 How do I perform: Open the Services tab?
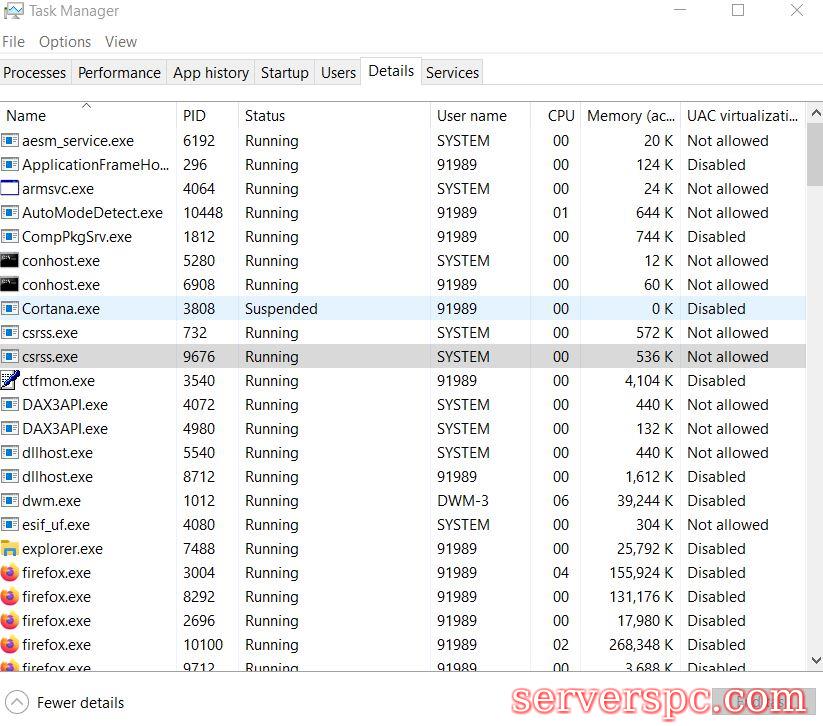click(452, 73)
